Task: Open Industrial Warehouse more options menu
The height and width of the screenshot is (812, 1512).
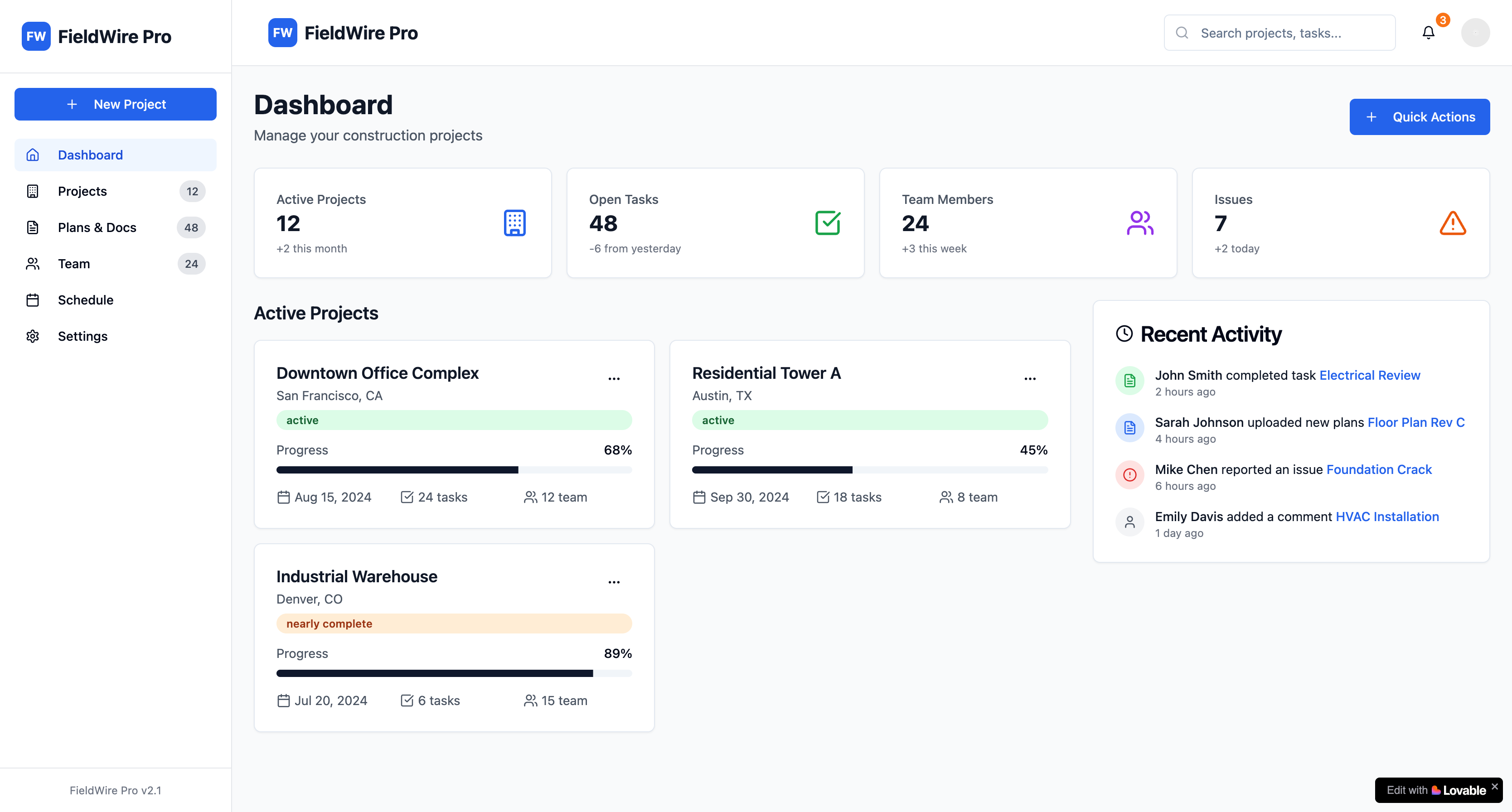Action: 614,583
